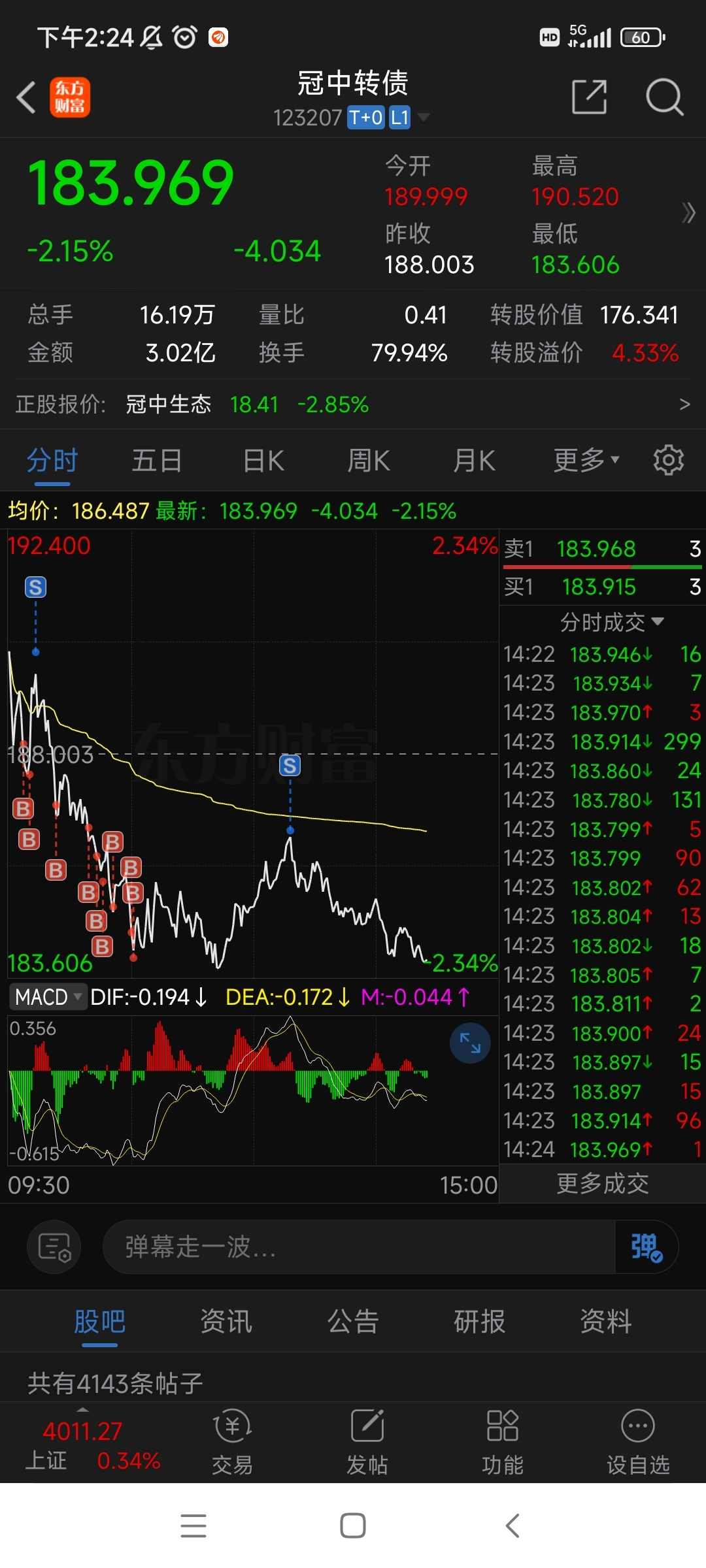Switch to the 公告 tab
706x1568 pixels.
353,1322
